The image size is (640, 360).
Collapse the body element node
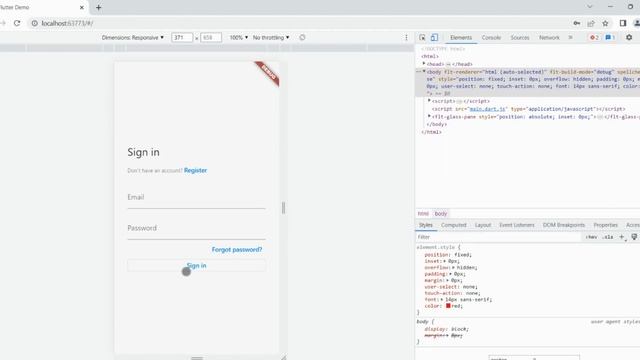pos(424,71)
